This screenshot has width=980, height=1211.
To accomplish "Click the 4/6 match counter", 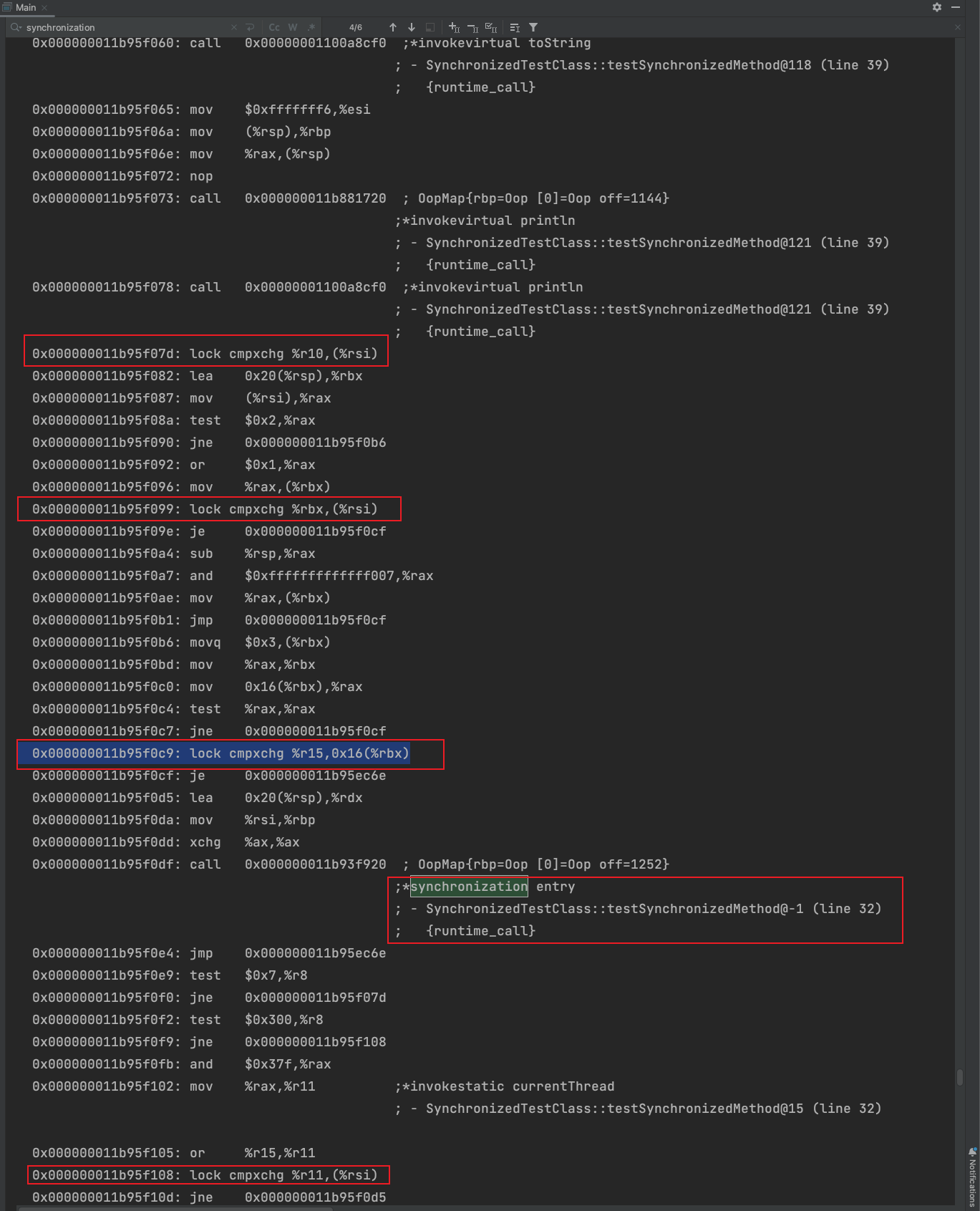I will tap(356, 27).
